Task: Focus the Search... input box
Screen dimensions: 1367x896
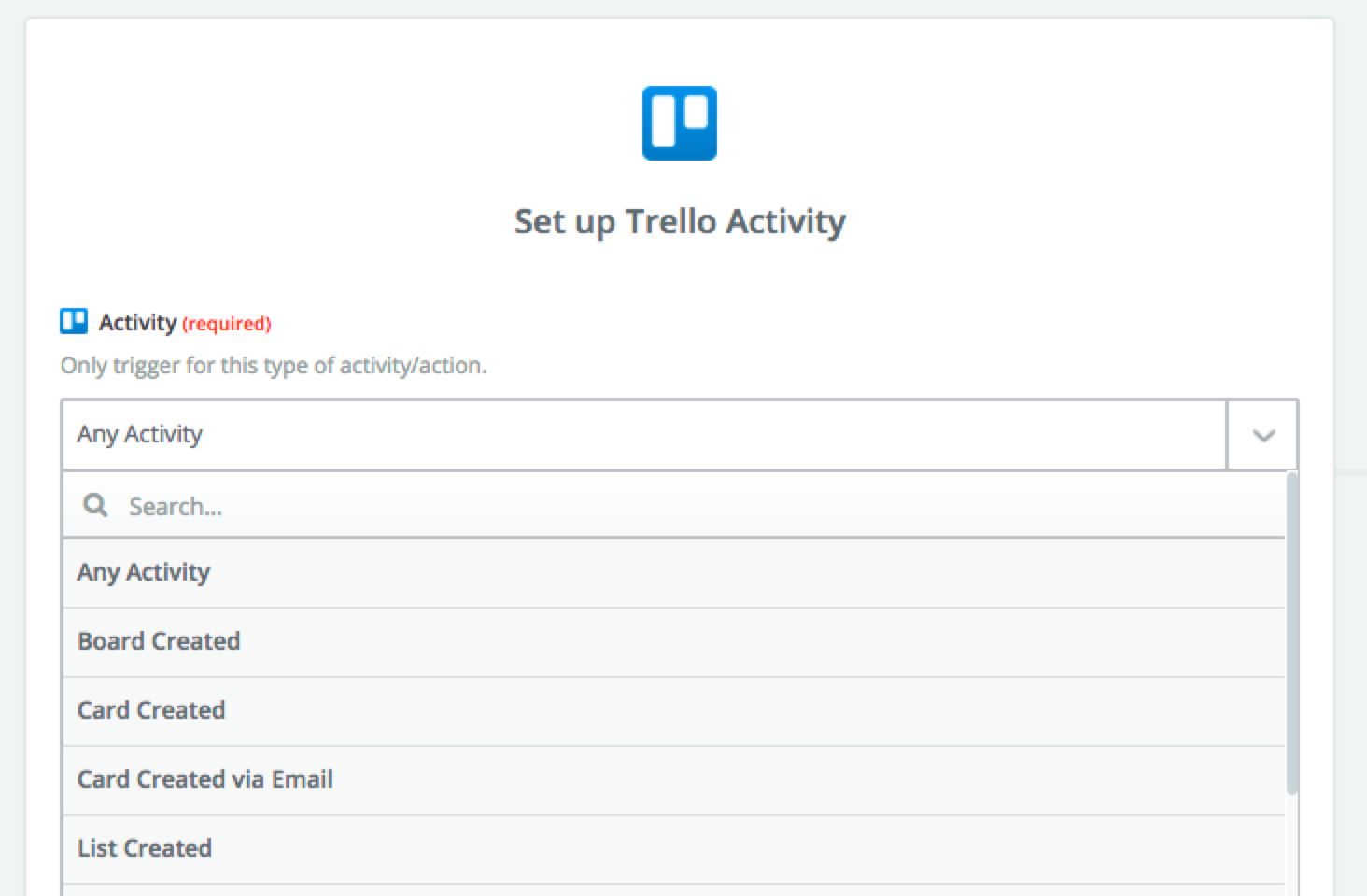Action: pyautogui.click(x=700, y=506)
